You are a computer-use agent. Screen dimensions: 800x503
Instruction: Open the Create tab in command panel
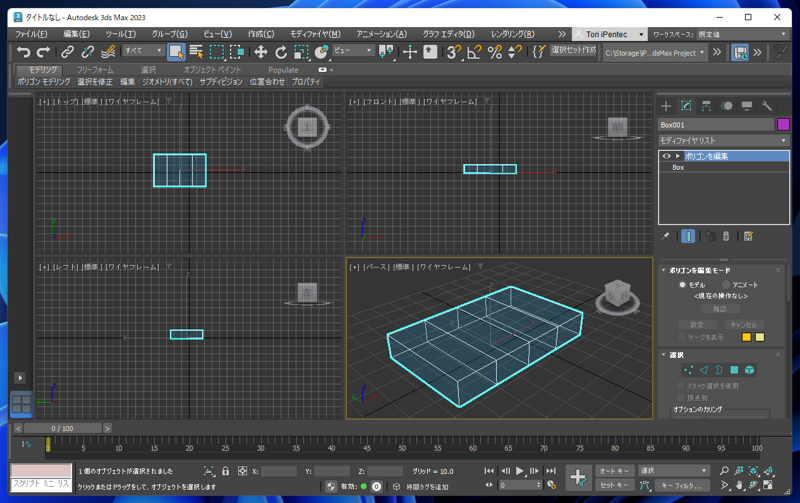pyautogui.click(x=666, y=106)
